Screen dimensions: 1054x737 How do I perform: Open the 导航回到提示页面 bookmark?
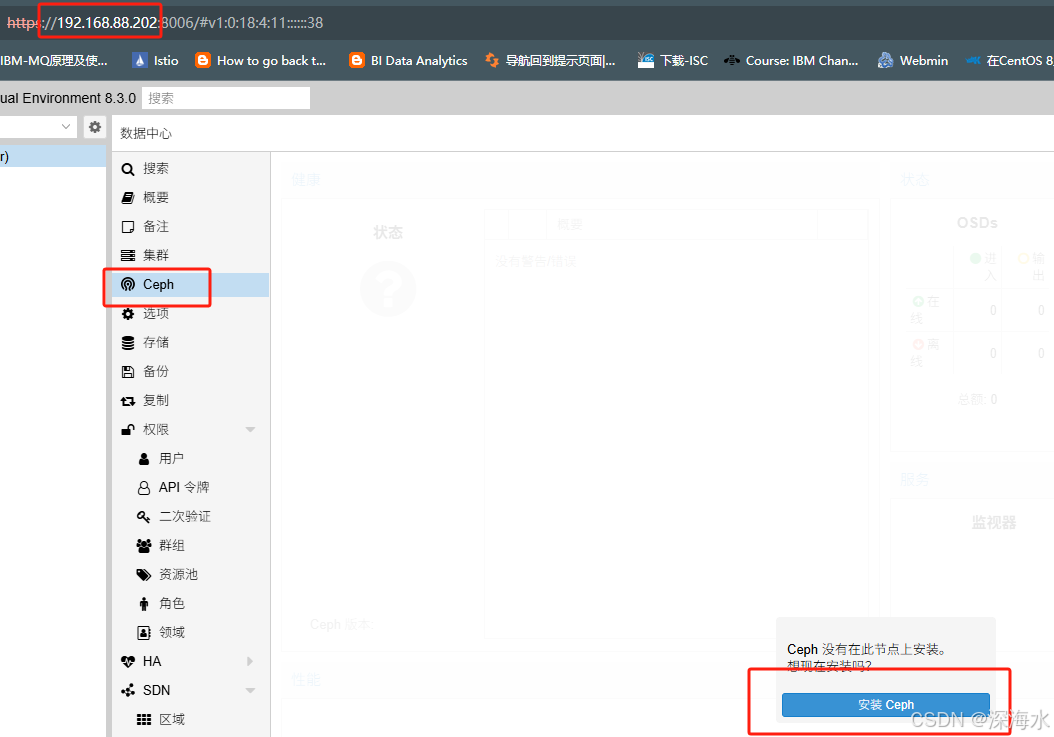pyautogui.click(x=551, y=61)
